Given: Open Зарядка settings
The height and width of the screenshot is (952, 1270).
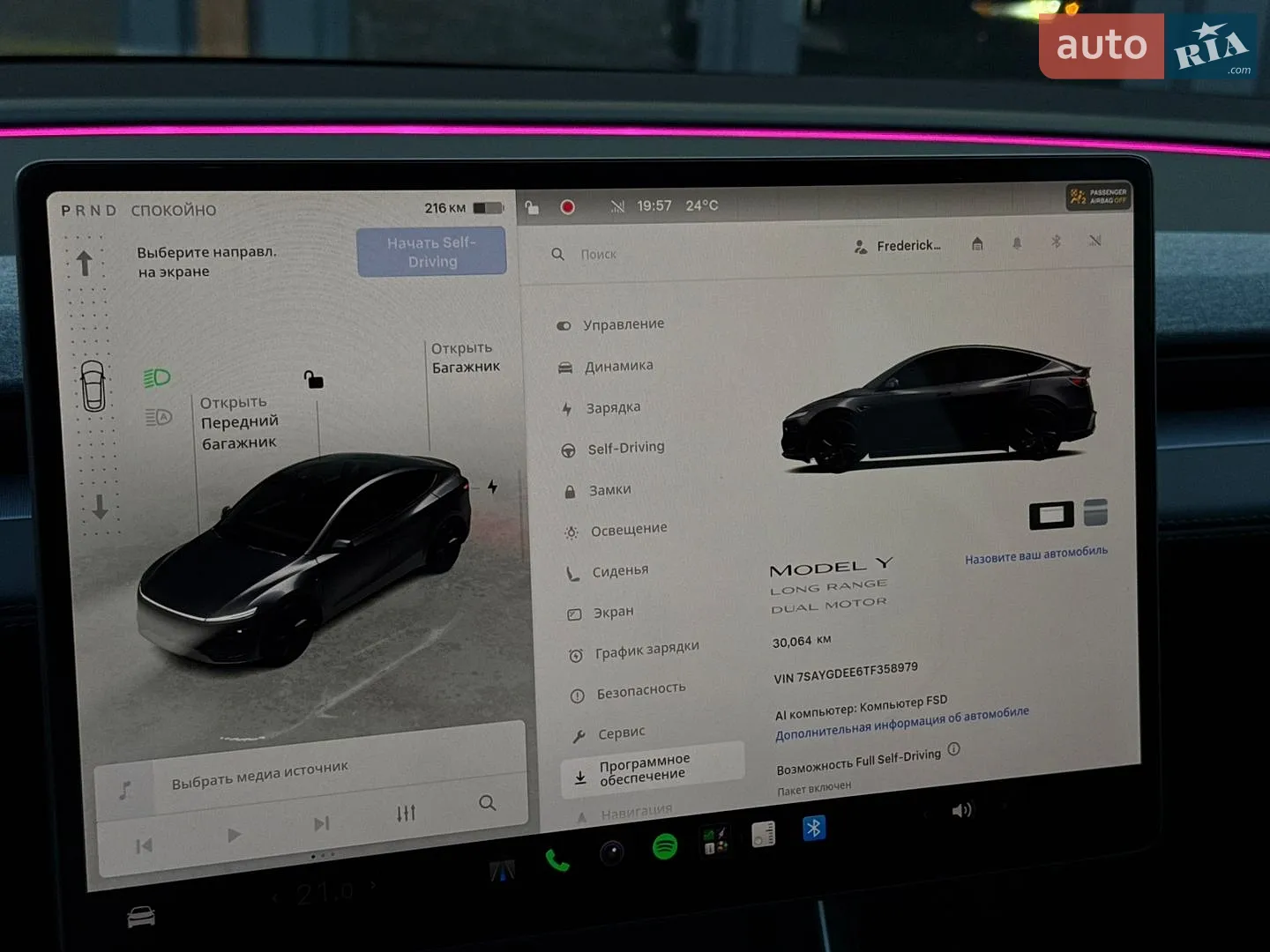Looking at the screenshot, I should pyautogui.click(x=601, y=407).
